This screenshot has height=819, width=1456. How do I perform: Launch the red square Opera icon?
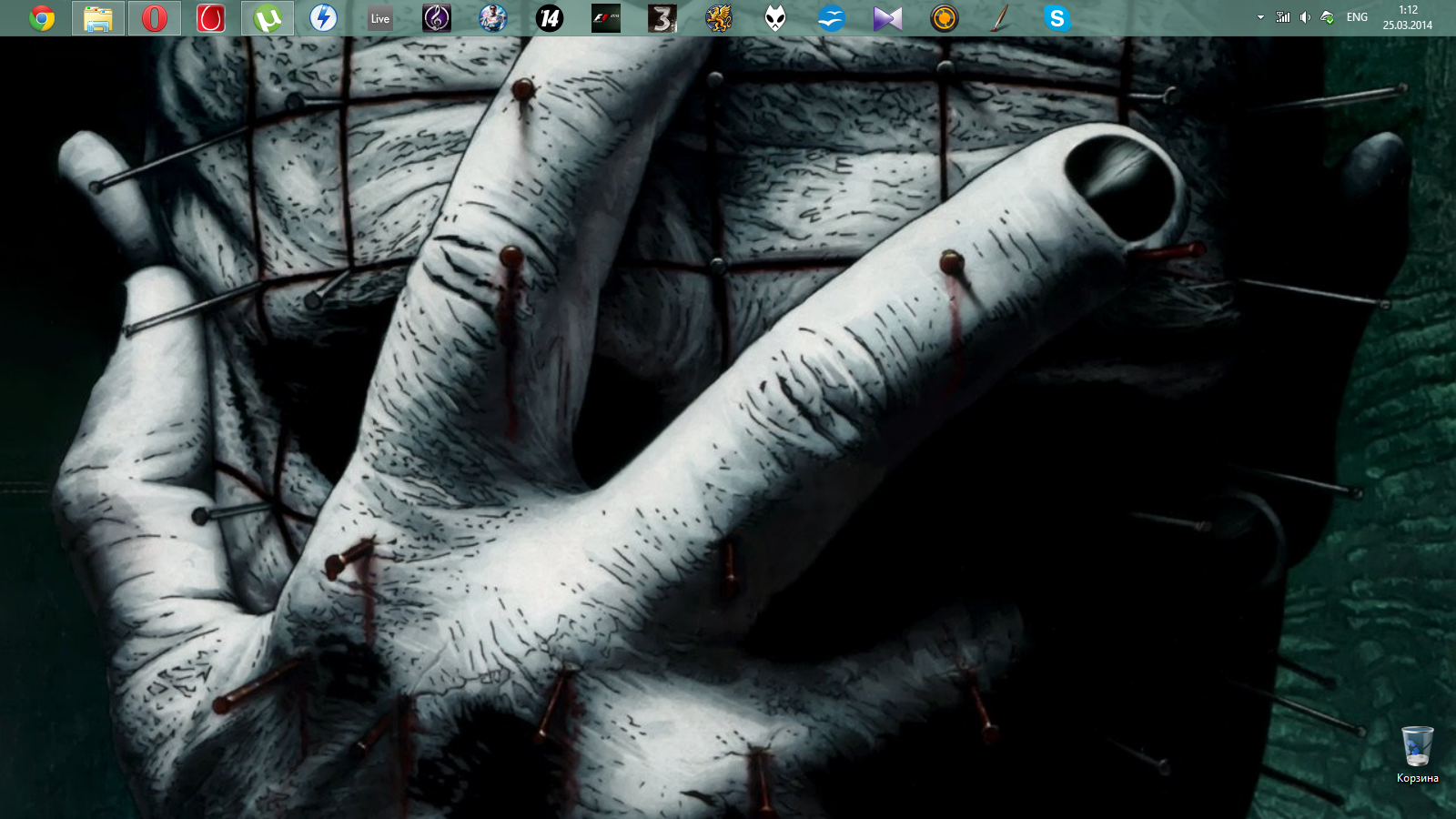[211, 18]
